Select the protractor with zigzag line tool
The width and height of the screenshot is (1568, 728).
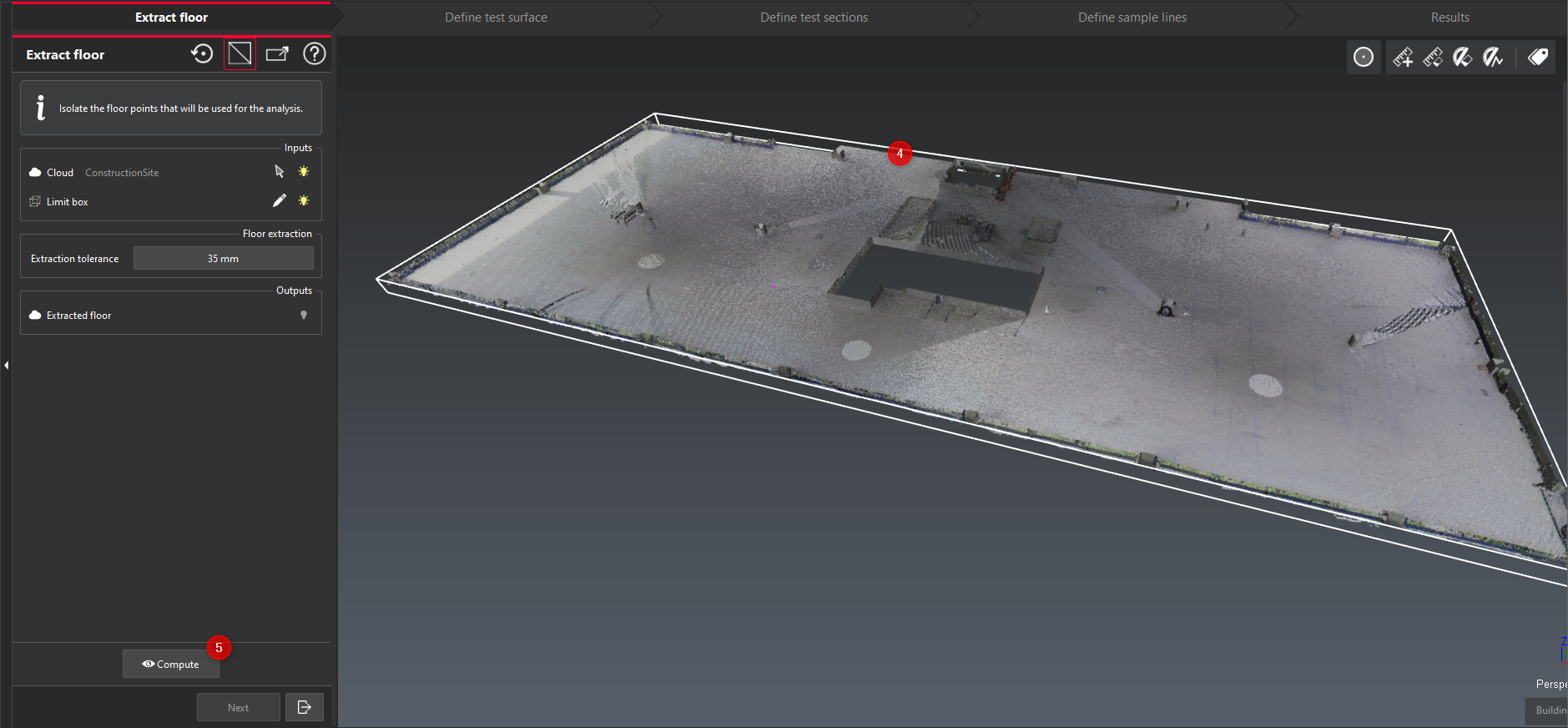point(1492,57)
